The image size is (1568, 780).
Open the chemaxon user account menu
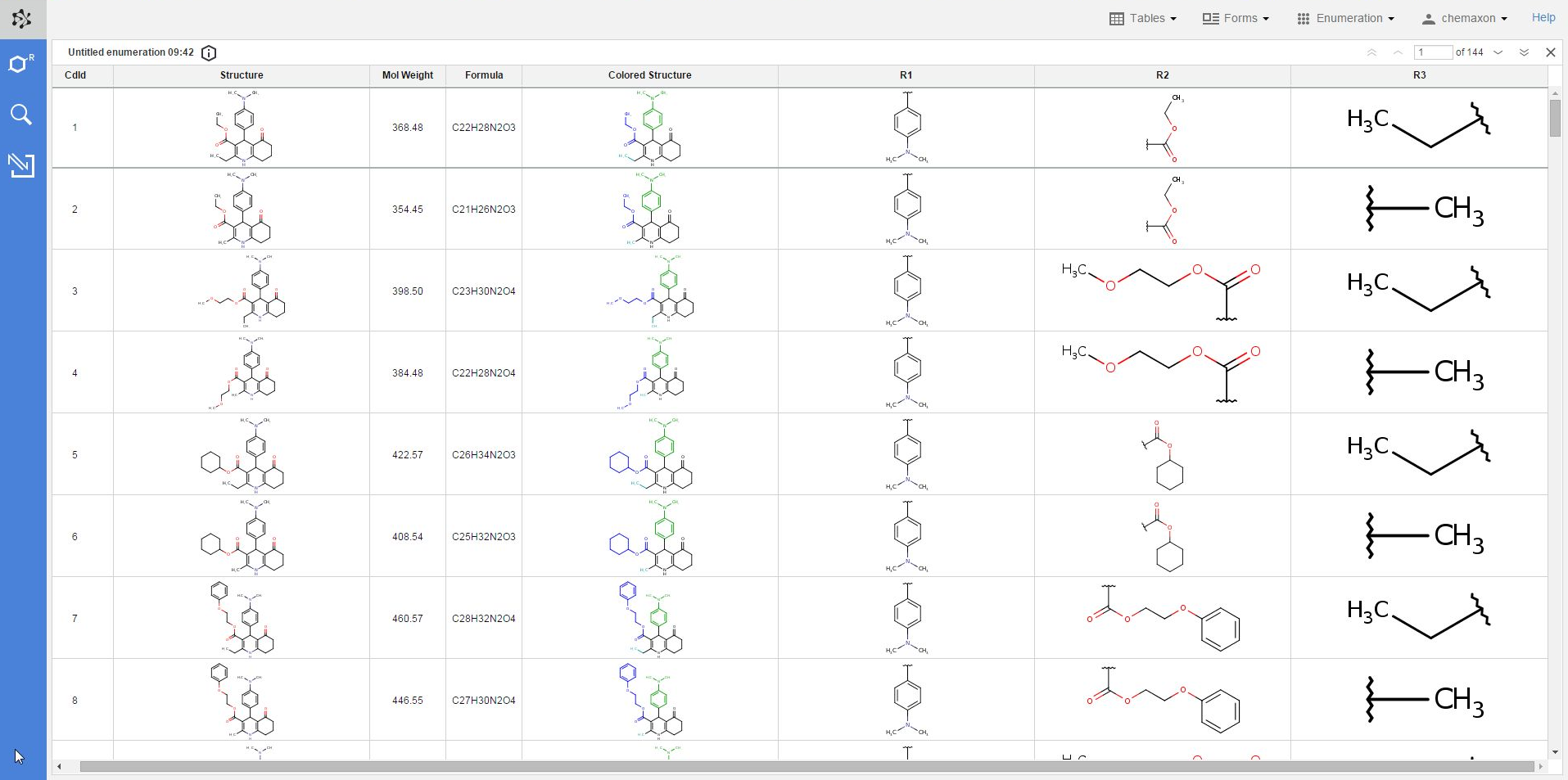coord(1464,18)
